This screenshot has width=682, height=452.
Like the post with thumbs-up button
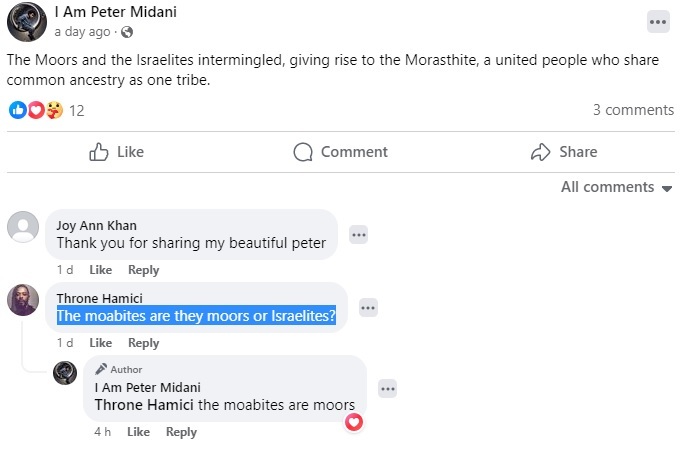pos(117,152)
